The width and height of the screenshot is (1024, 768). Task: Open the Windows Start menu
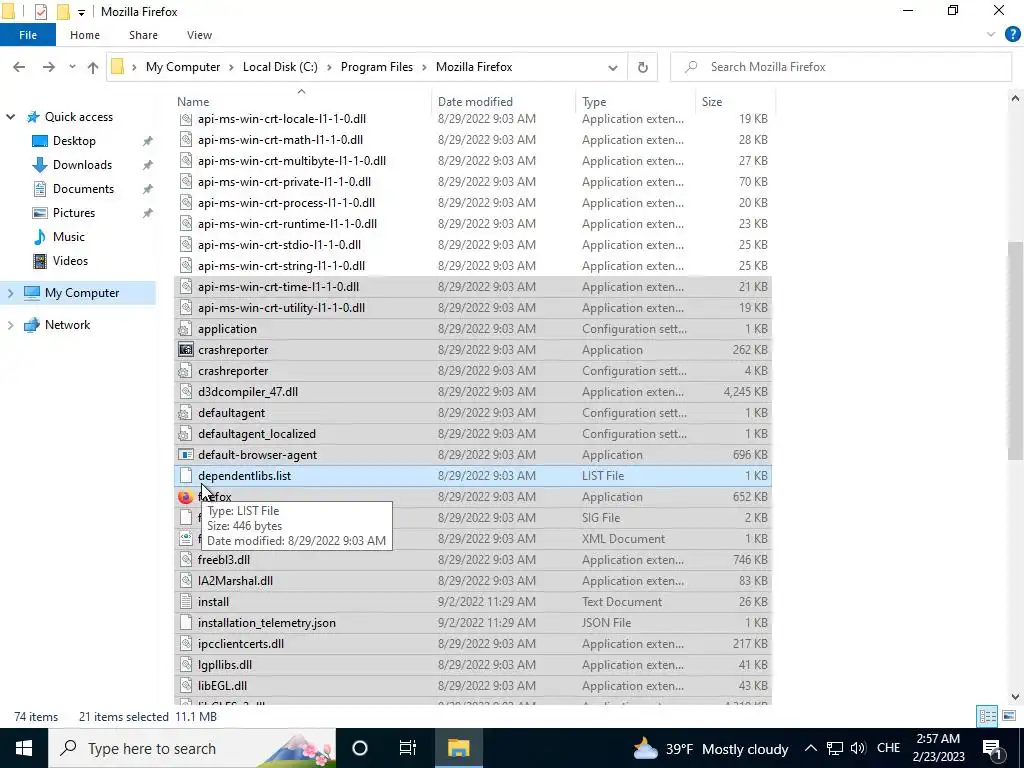24,748
